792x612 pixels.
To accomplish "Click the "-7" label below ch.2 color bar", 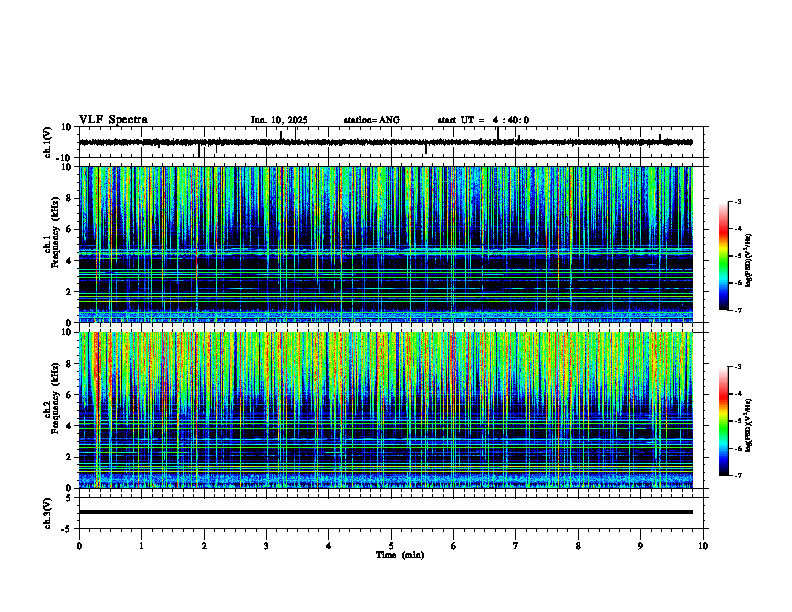I will 738,475.
